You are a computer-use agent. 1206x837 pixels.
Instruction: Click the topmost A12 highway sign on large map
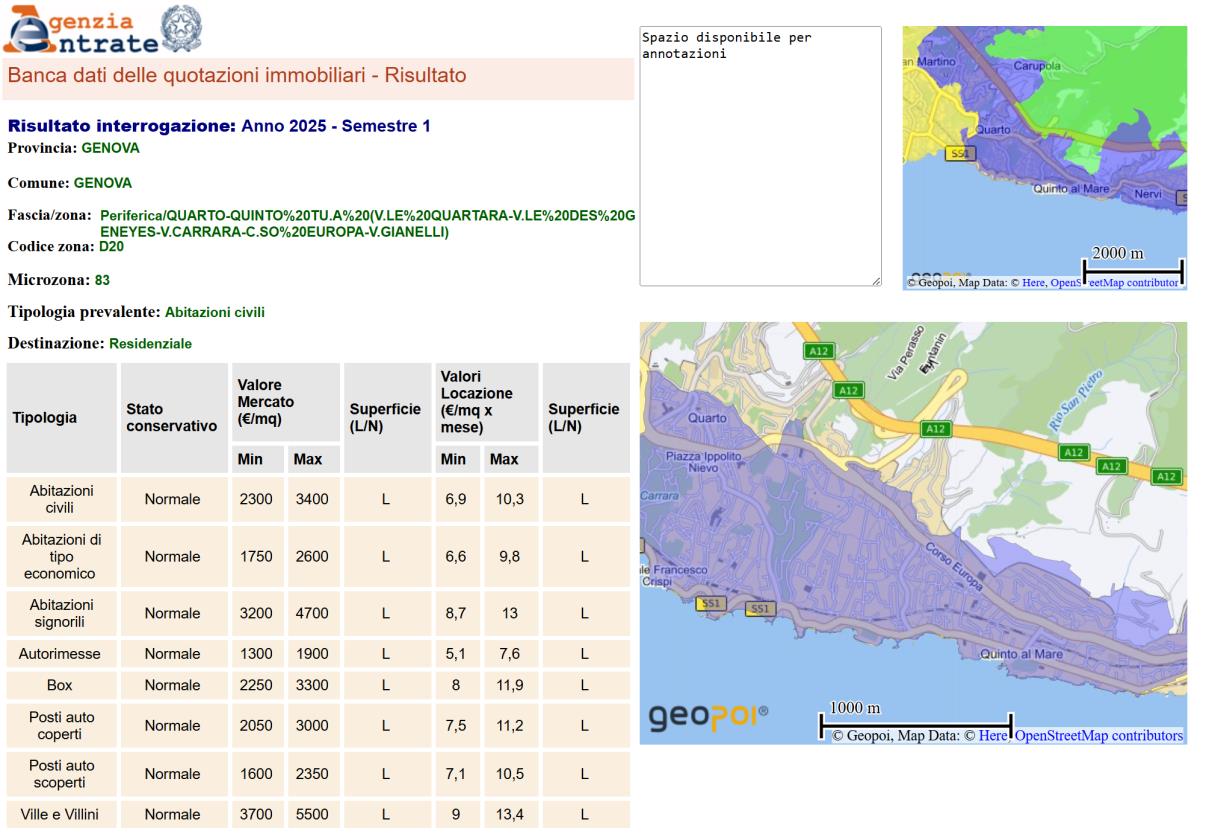pos(818,351)
